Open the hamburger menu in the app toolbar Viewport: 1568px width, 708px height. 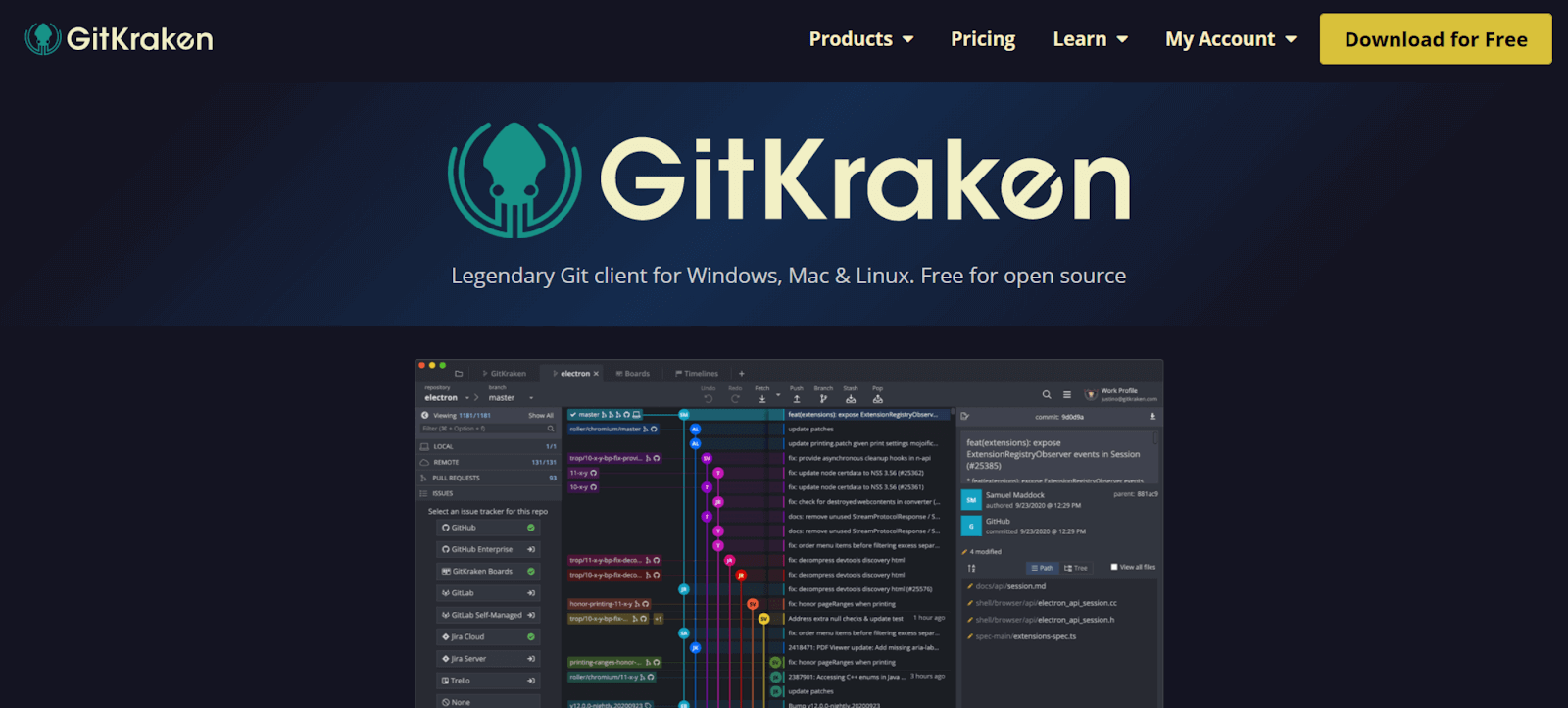tap(1067, 395)
